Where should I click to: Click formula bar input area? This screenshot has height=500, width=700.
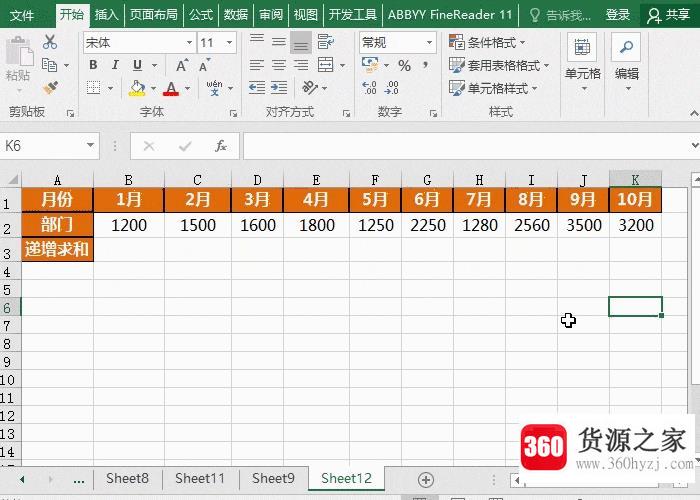(467, 146)
